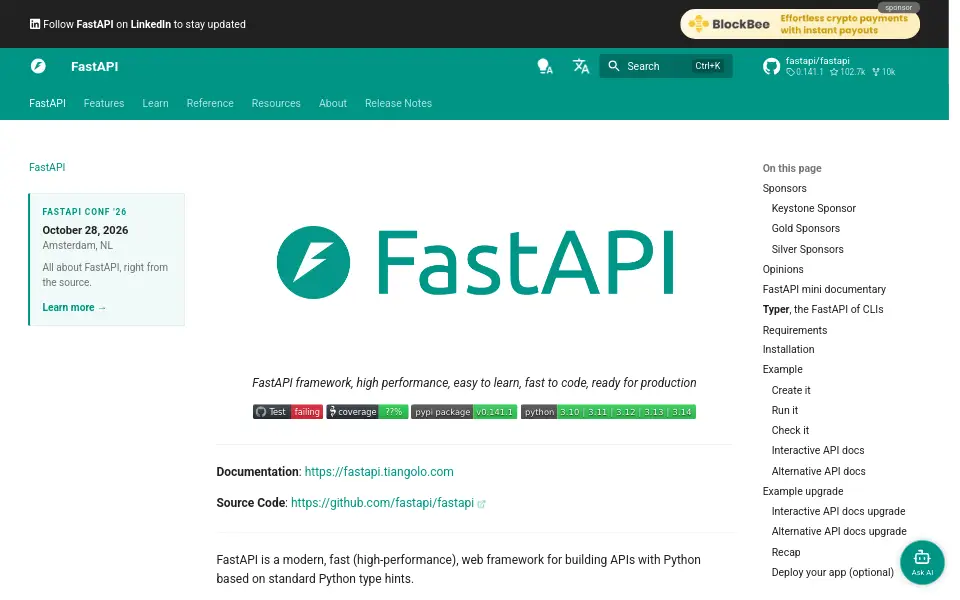960x600 pixels.
Task: Open the Learn tab
Action: [x=156, y=103]
